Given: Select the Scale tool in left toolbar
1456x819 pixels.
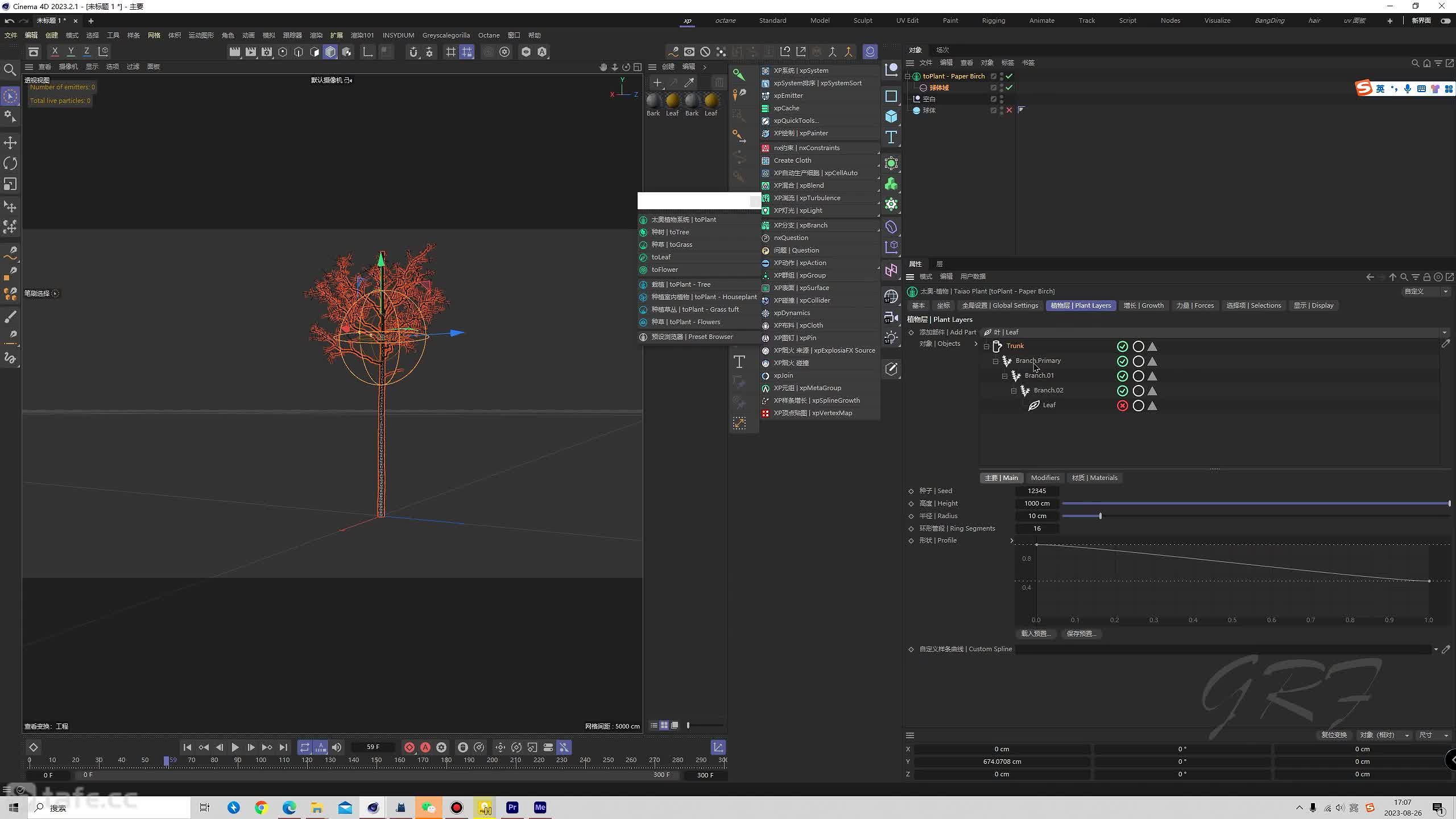Looking at the screenshot, I should [x=10, y=184].
